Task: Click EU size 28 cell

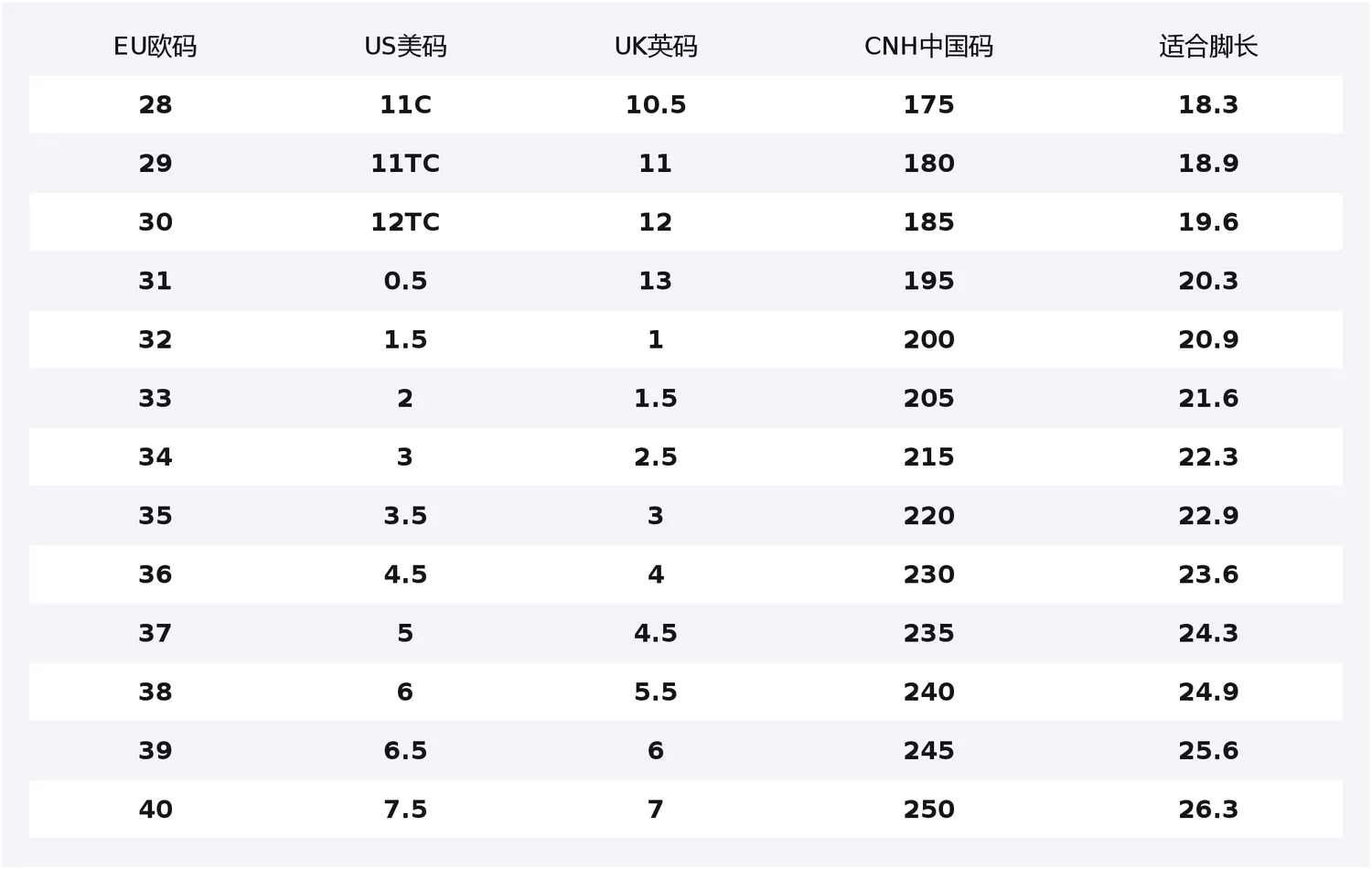Action: [x=155, y=104]
